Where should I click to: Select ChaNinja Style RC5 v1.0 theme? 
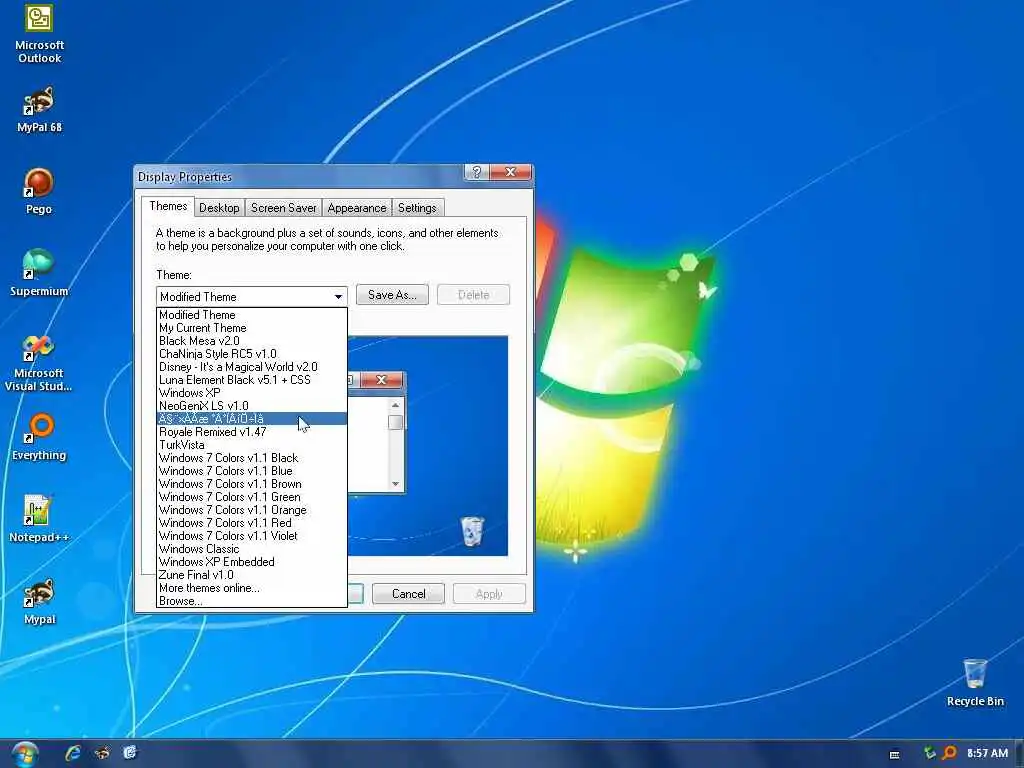pos(252,354)
